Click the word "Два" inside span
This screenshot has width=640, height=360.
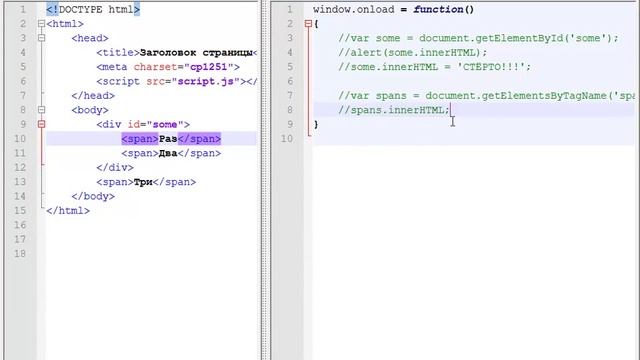[168, 153]
